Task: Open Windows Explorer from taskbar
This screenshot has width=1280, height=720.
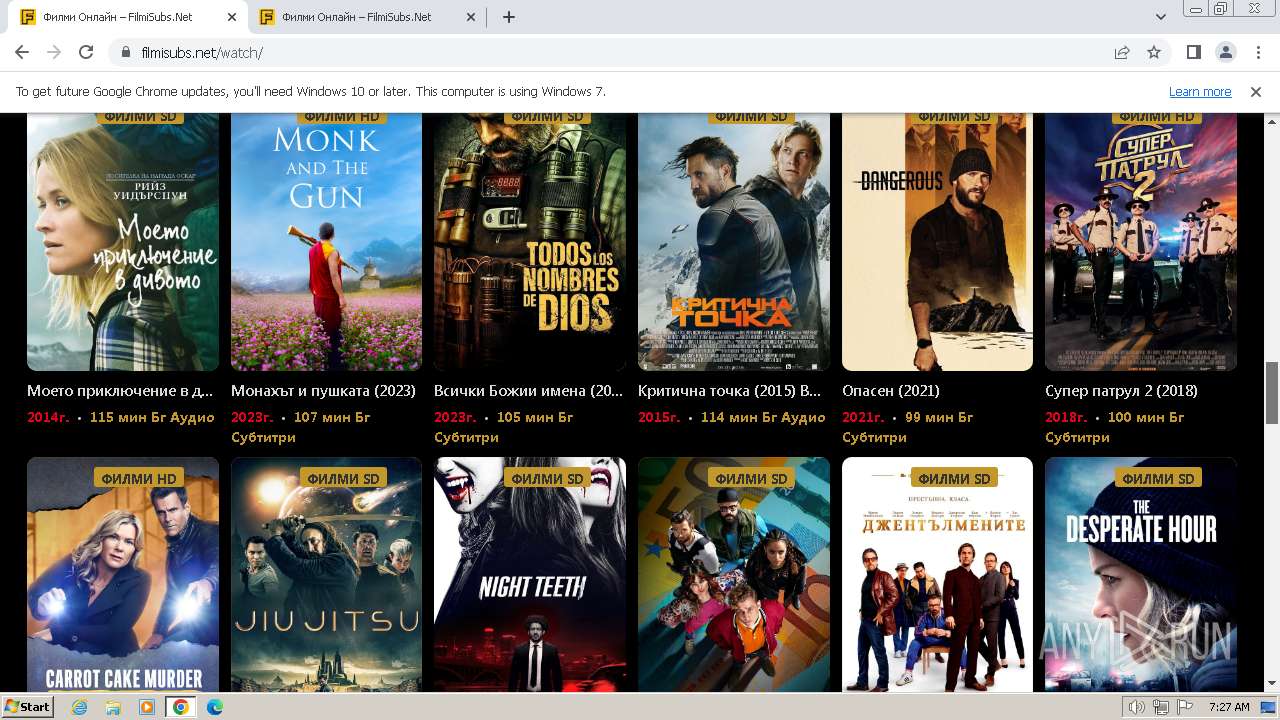Action: (x=113, y=707)
